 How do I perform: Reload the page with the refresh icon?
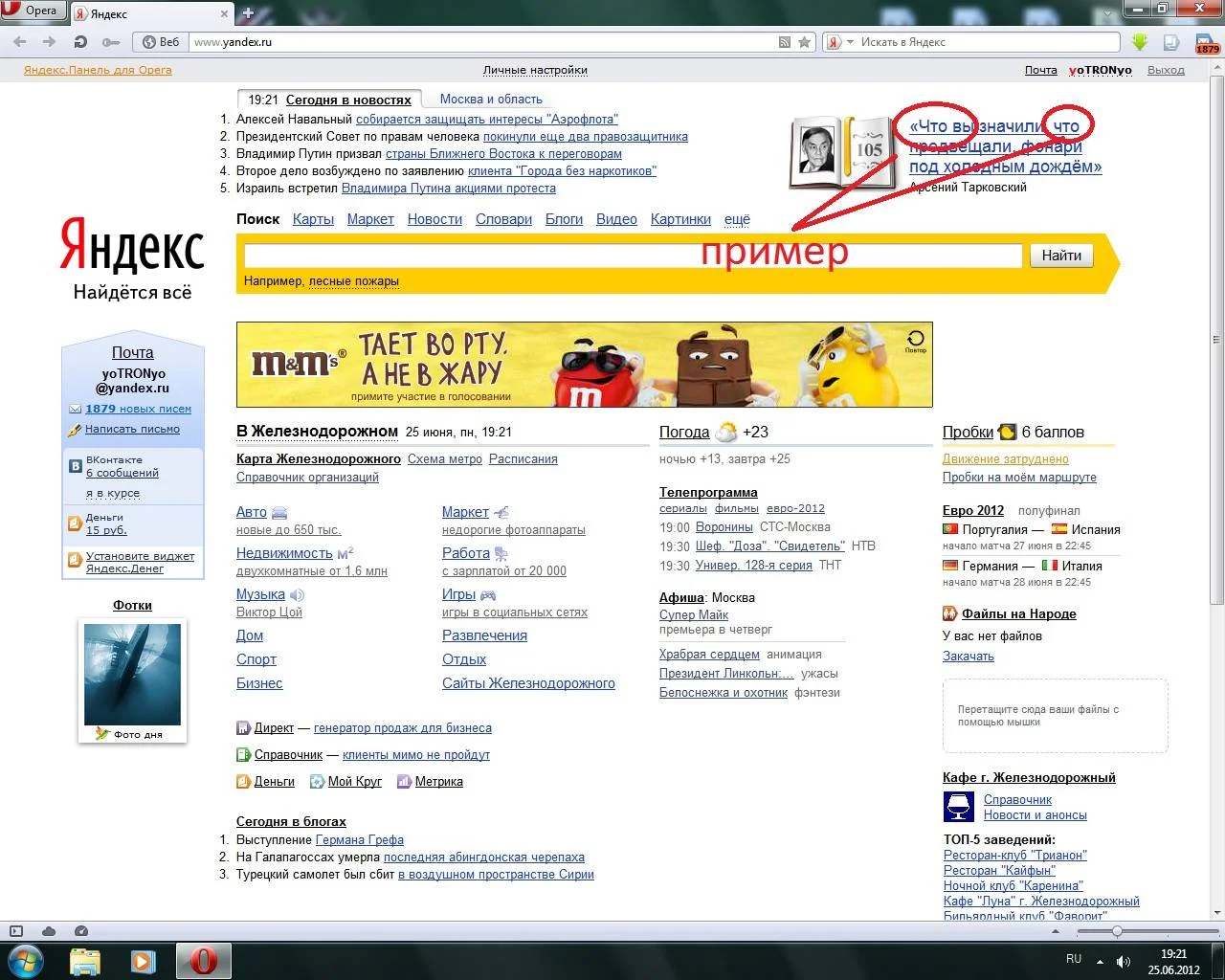[81, 42]
